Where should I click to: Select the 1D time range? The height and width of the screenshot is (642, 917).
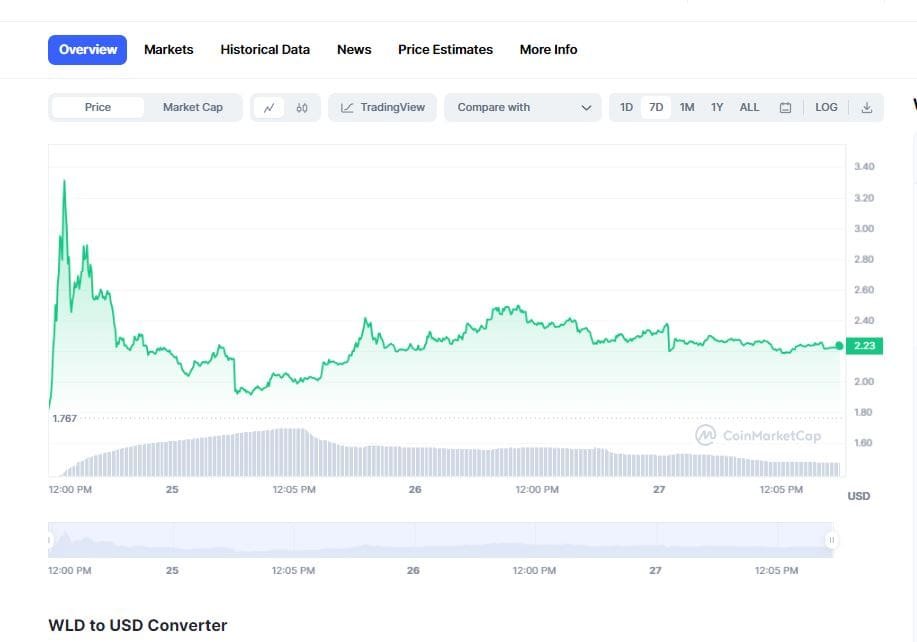pos(626,106)
